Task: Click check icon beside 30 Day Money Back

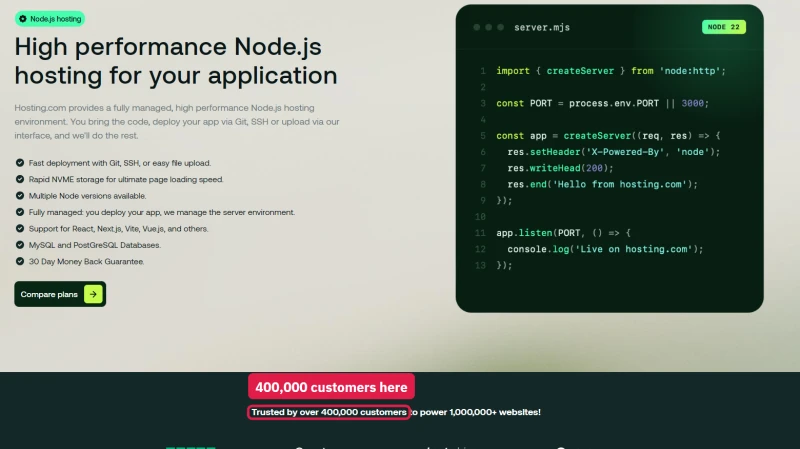Action: pos(20,261)
